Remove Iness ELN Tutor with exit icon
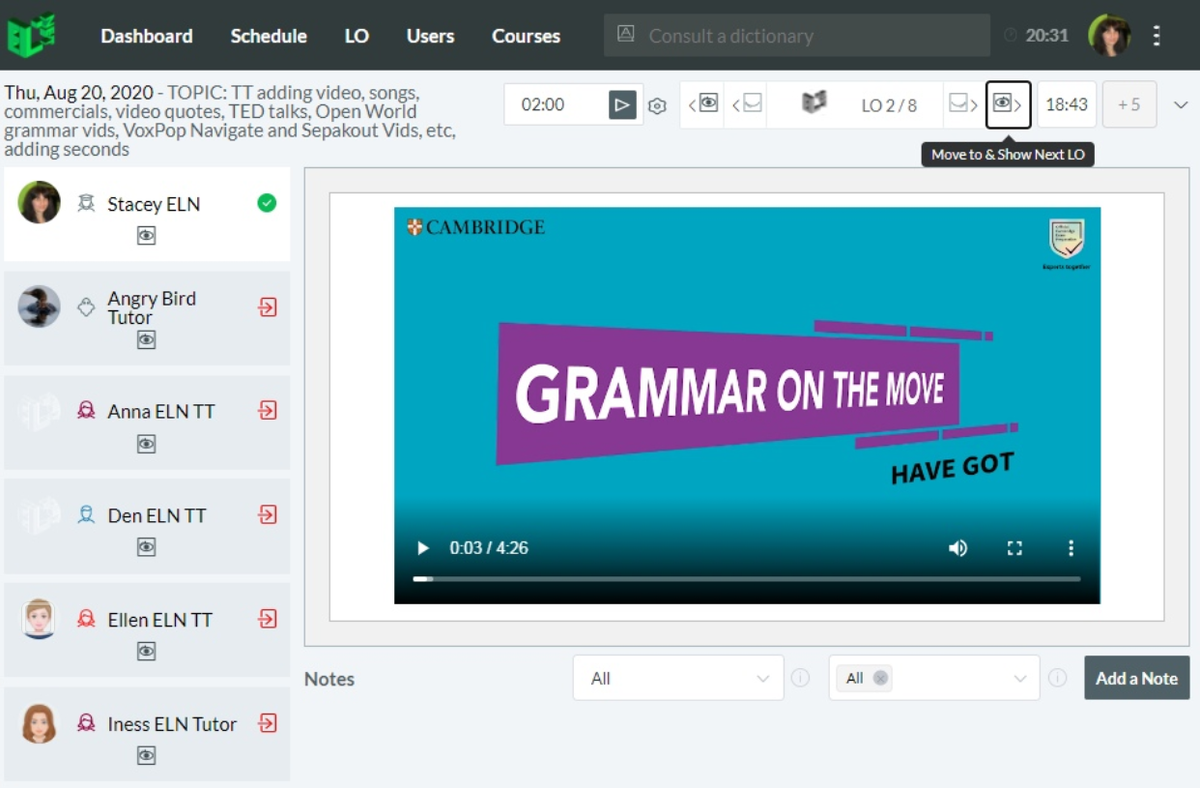Viewport: 1200px width, 788px height. pos(267,723)
